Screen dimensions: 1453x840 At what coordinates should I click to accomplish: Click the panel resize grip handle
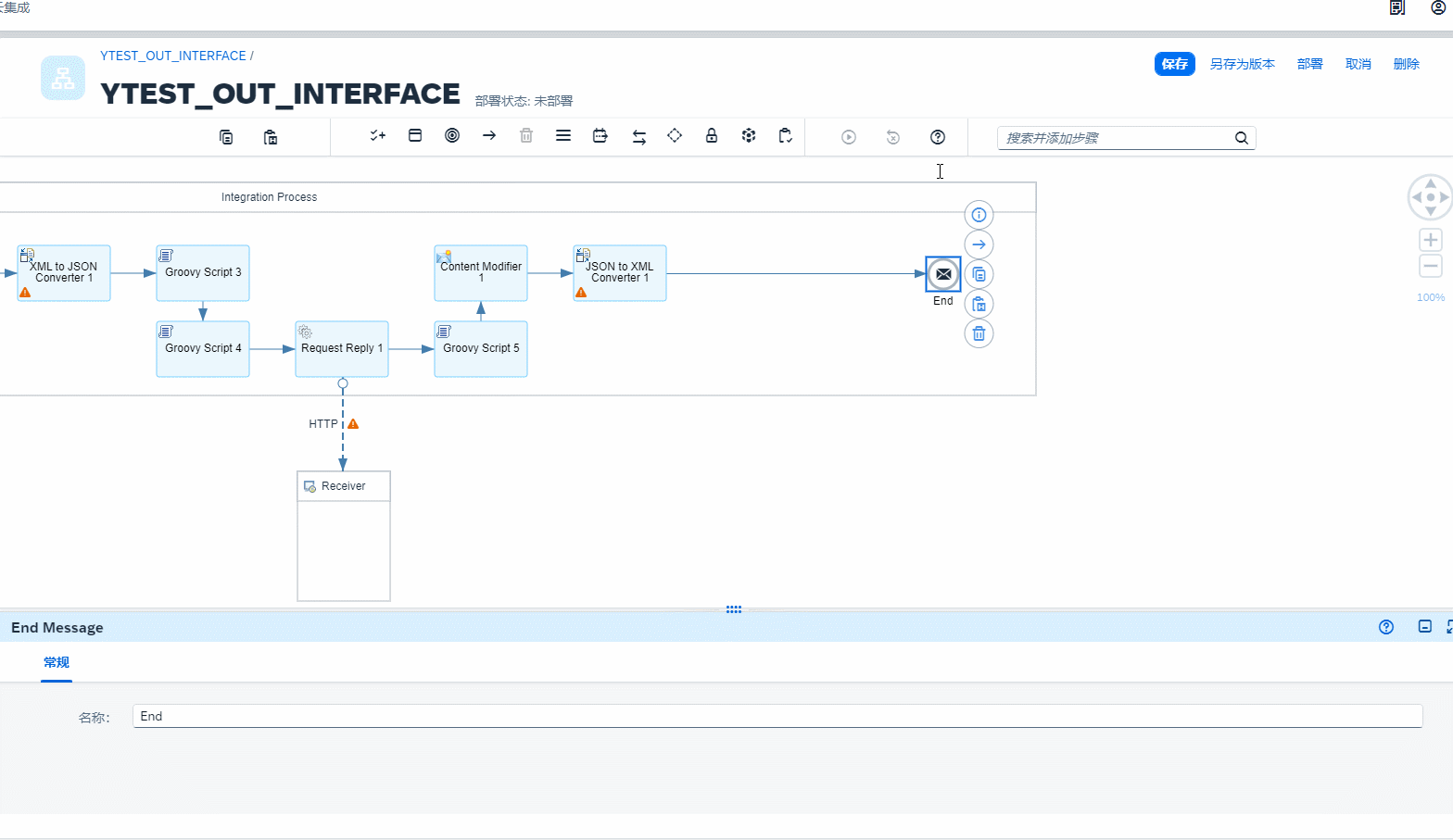click(734, 609)
